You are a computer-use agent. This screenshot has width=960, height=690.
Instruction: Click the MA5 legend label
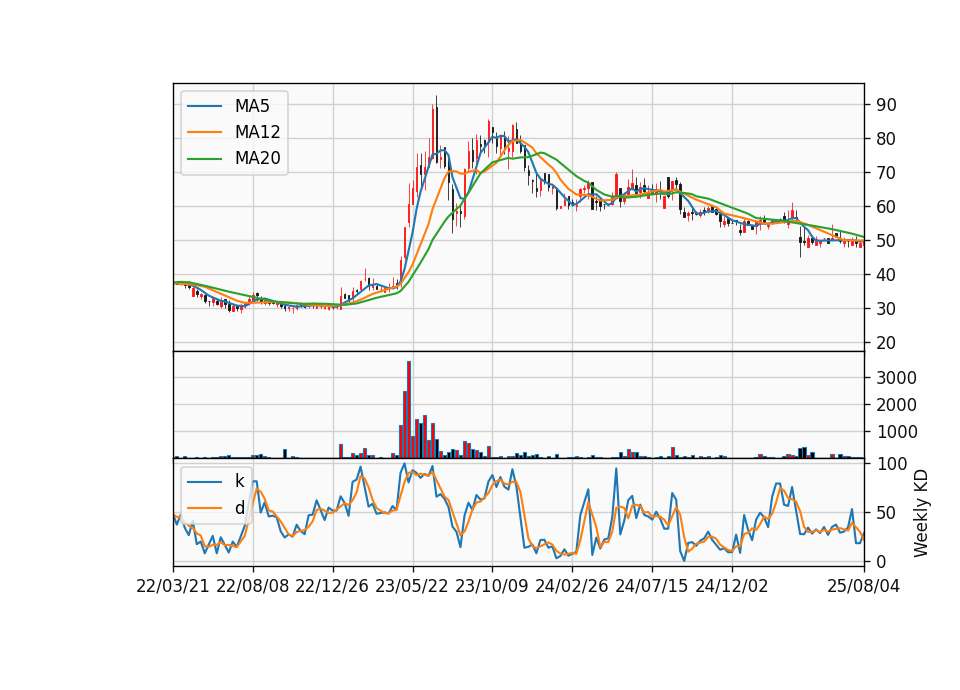click(252, 106)
